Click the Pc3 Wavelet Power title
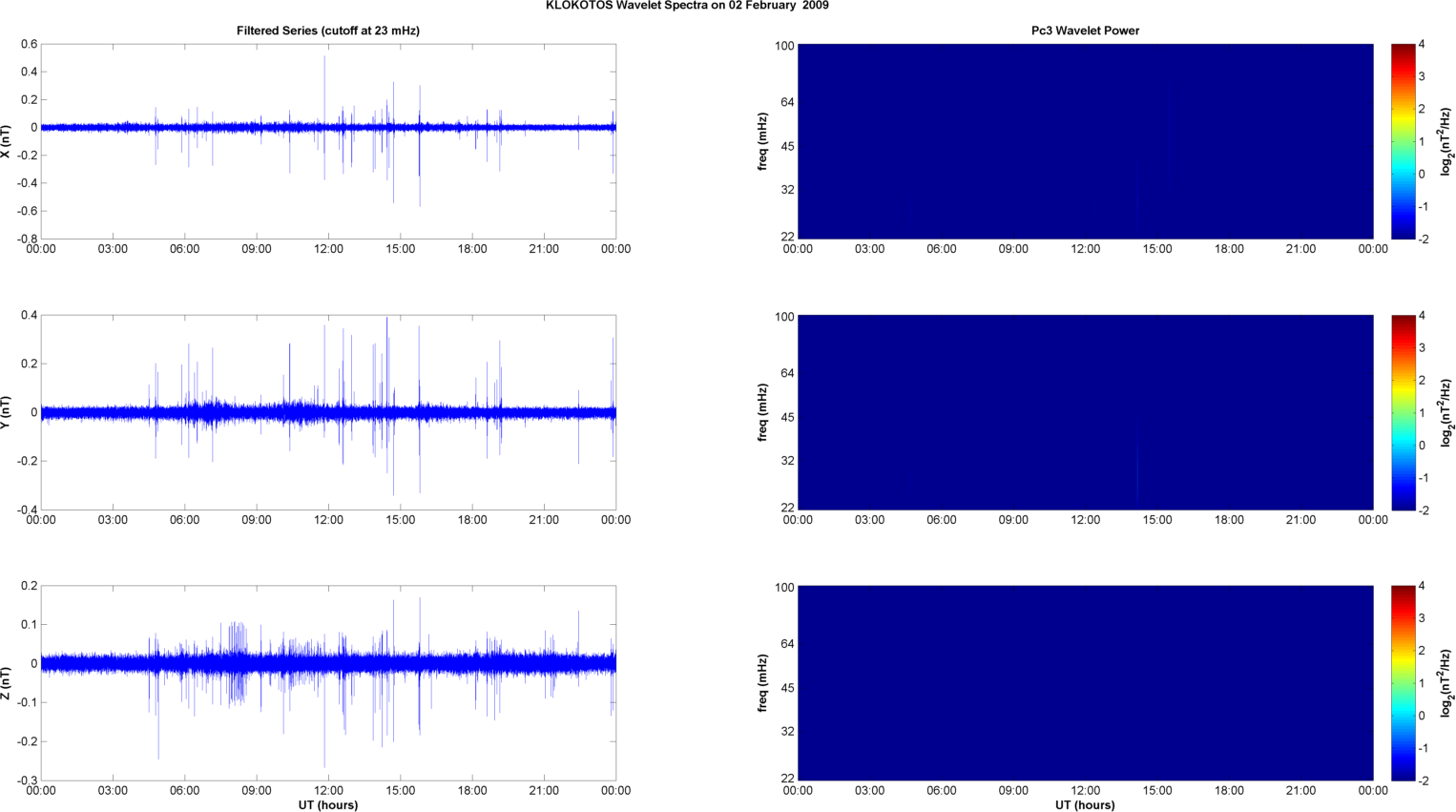The width and height of the screenshot is (1456, 812). click(x=1085, y=31)
